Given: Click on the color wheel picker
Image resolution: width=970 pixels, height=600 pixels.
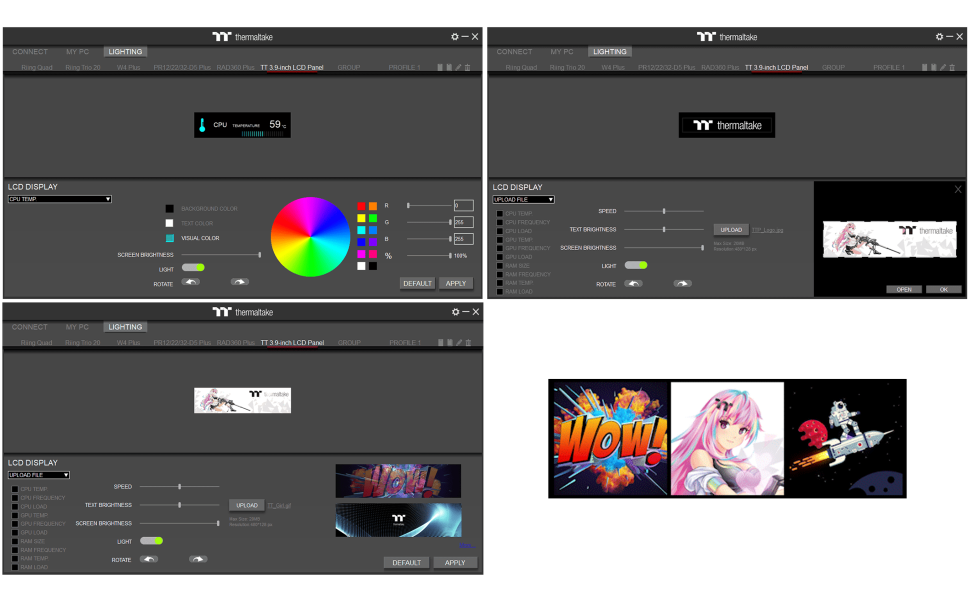Looking at the screenshot, I should click(x=311, y=237).
